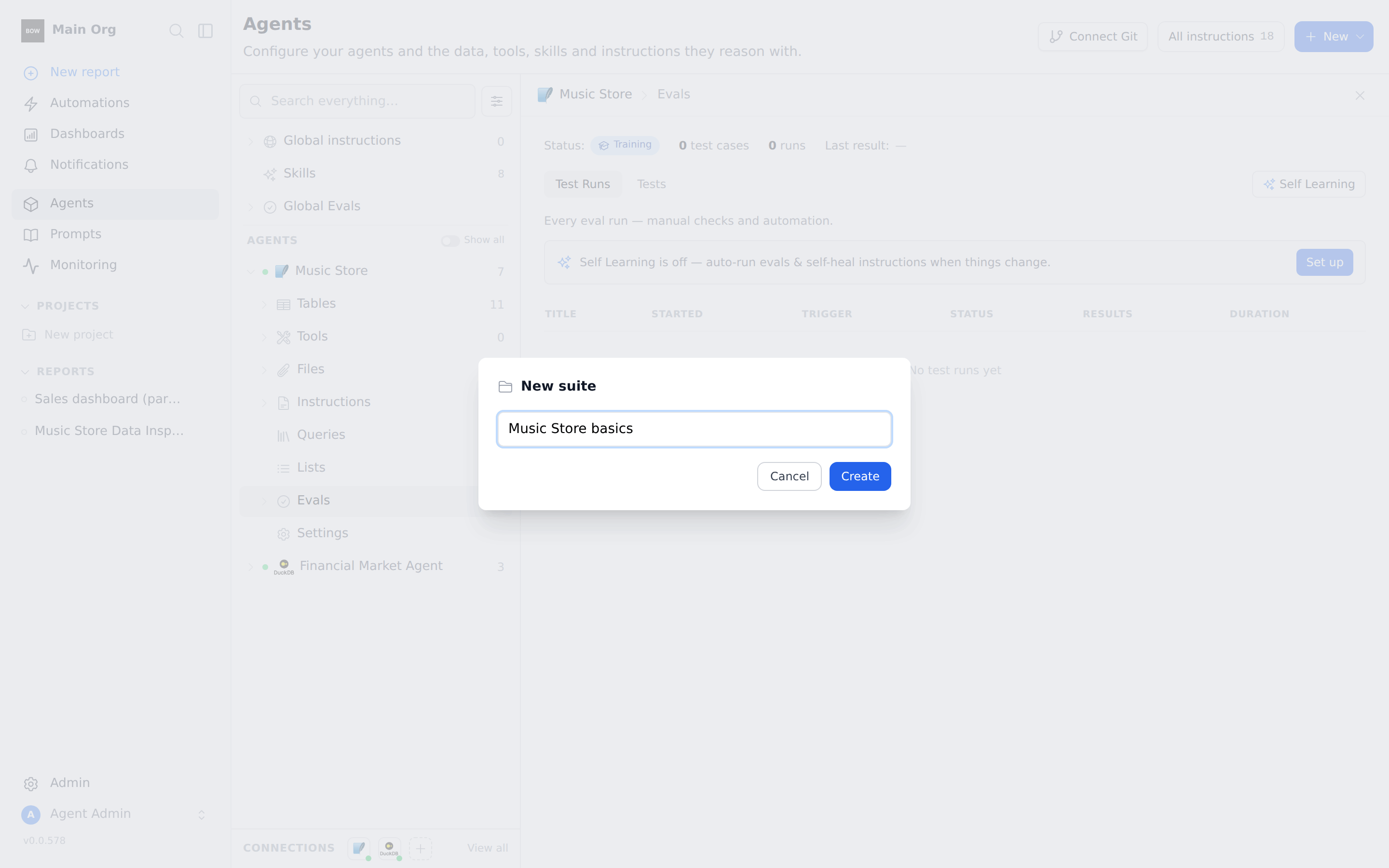Click the Tables grid icon
Image resolution: width=1389 pixels, height=868 pixels.
[284, 304]
